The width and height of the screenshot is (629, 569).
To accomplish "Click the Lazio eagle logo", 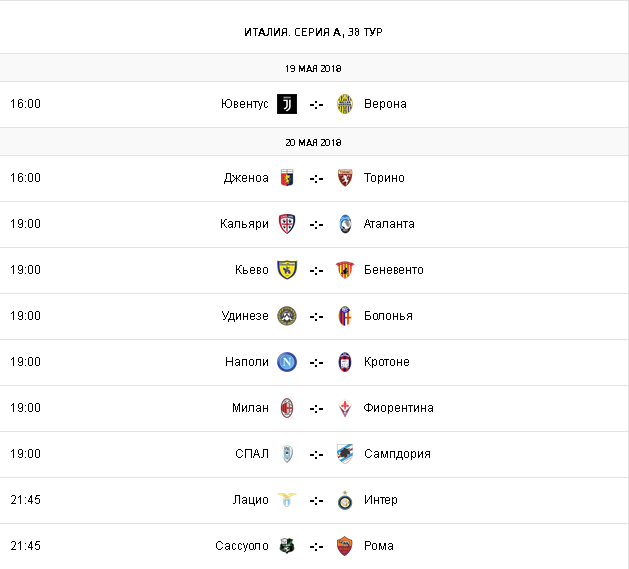I will pyautogui.click(x=287, y=500).
